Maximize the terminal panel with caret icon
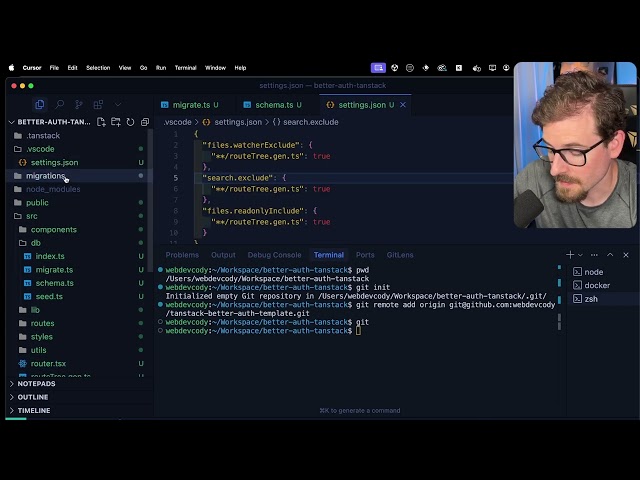 610,255
